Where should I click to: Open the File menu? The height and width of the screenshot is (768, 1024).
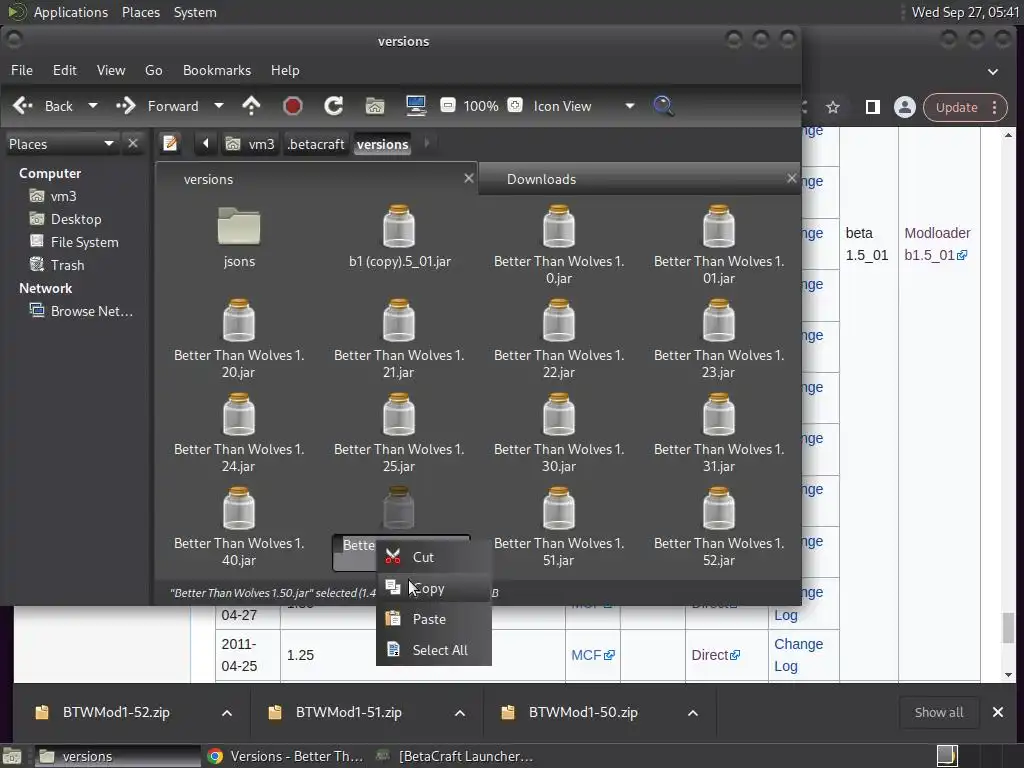(22, 70)
